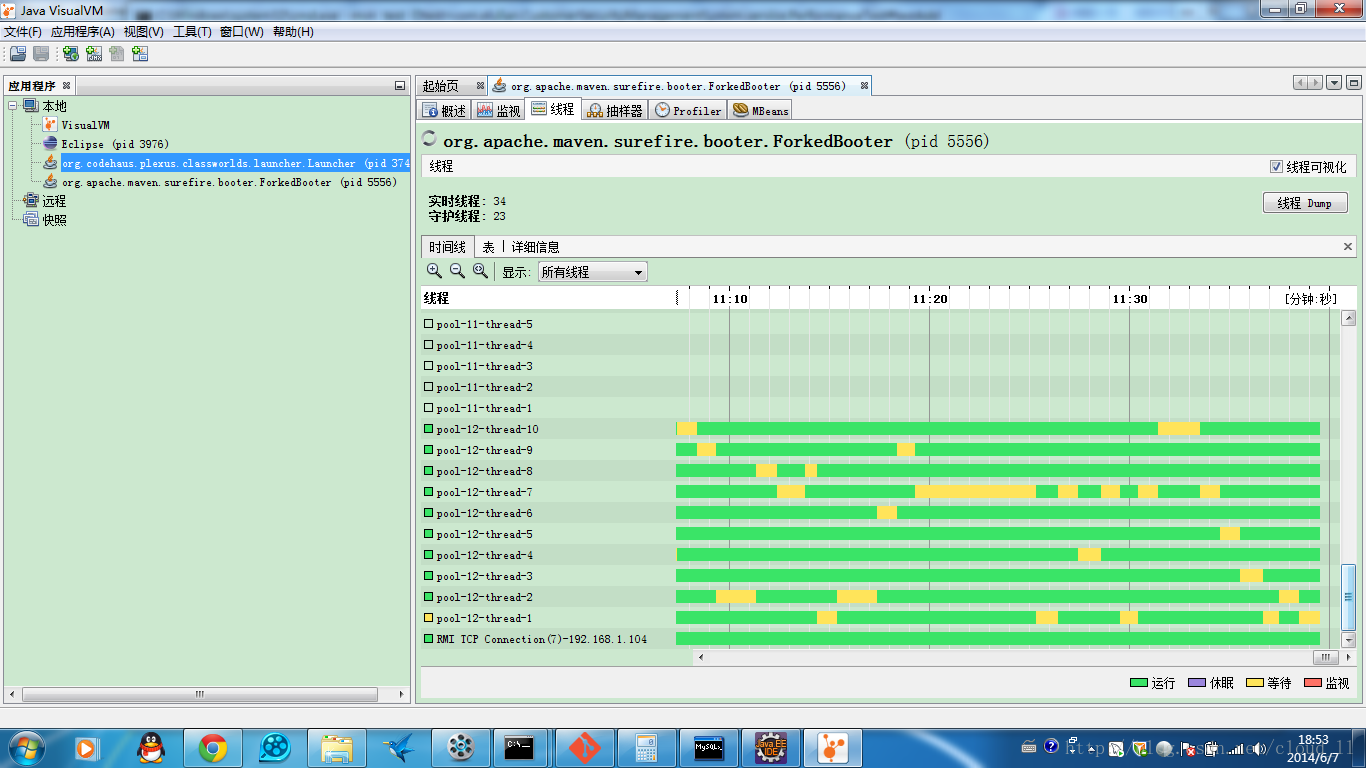Click the greyed-out Add VM Coredump icon
The image size is (1366, 768).
coord(117,53)
